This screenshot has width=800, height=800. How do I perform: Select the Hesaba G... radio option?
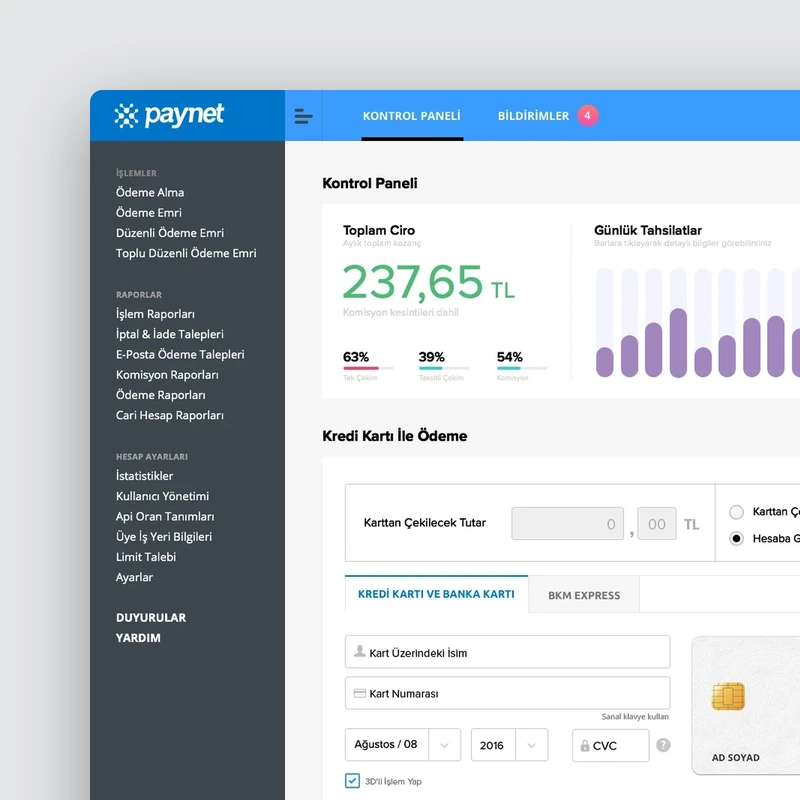[x=736, y=538]
